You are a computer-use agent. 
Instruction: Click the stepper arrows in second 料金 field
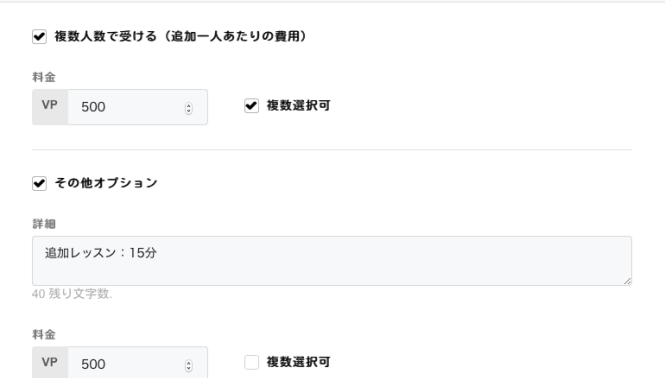pos(189,366)
